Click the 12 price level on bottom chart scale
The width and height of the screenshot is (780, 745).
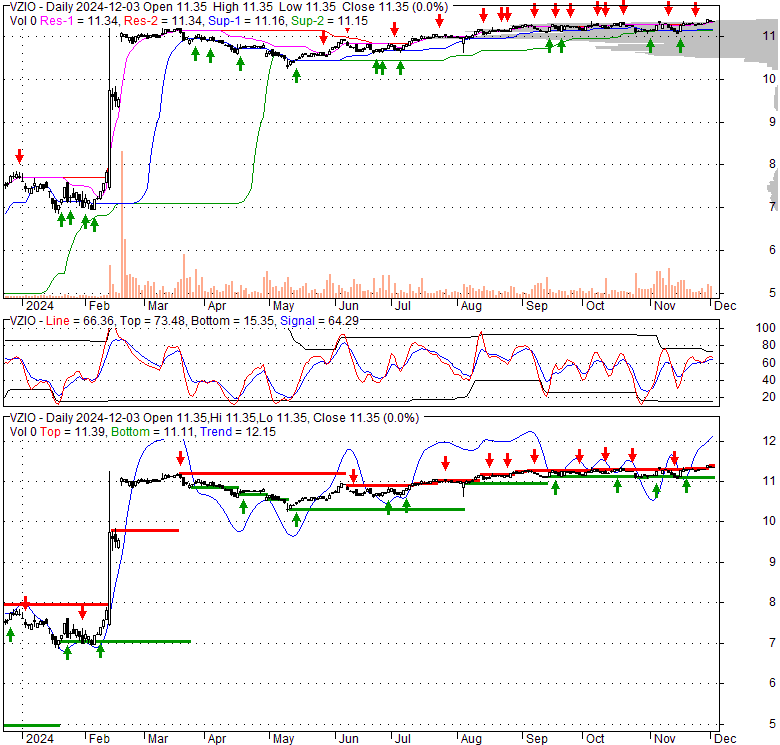coord(769,441)
